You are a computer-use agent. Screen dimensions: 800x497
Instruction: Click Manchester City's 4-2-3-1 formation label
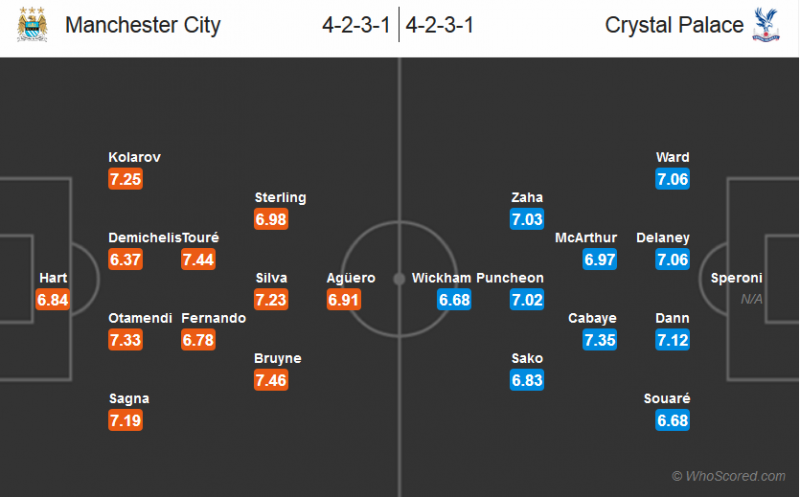click(x=355, y=25)
